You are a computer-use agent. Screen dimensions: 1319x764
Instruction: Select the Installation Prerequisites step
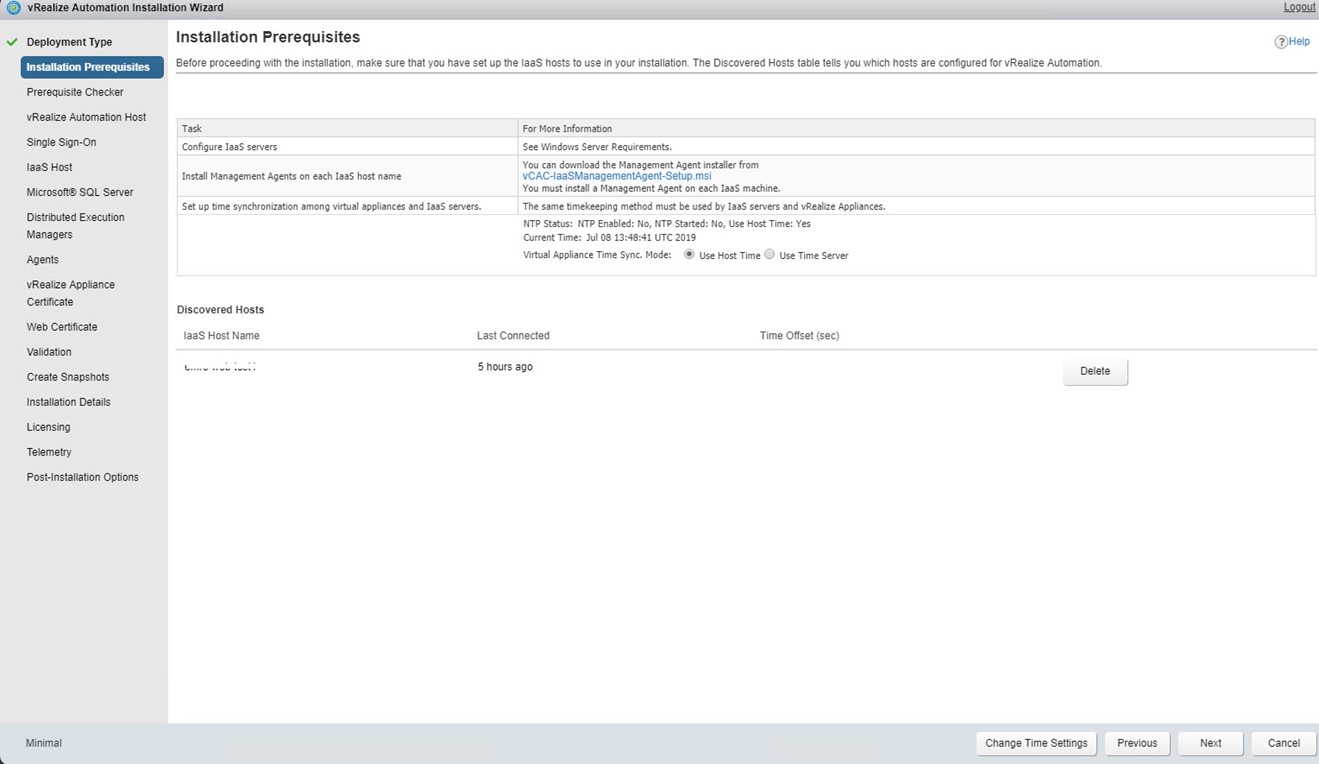click(x=92, y=67)
